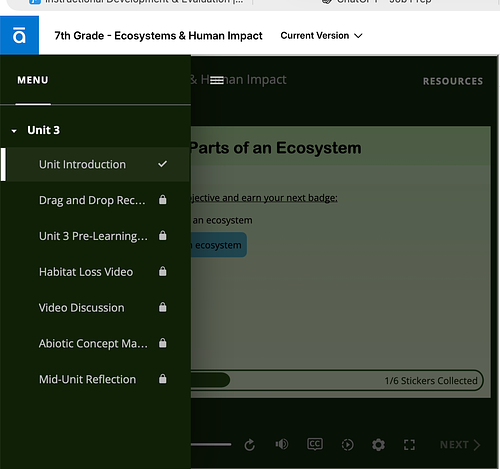Select Drag and Drop Rec... menu item
The width and height of the screenshot is (500, 469).
95,200
